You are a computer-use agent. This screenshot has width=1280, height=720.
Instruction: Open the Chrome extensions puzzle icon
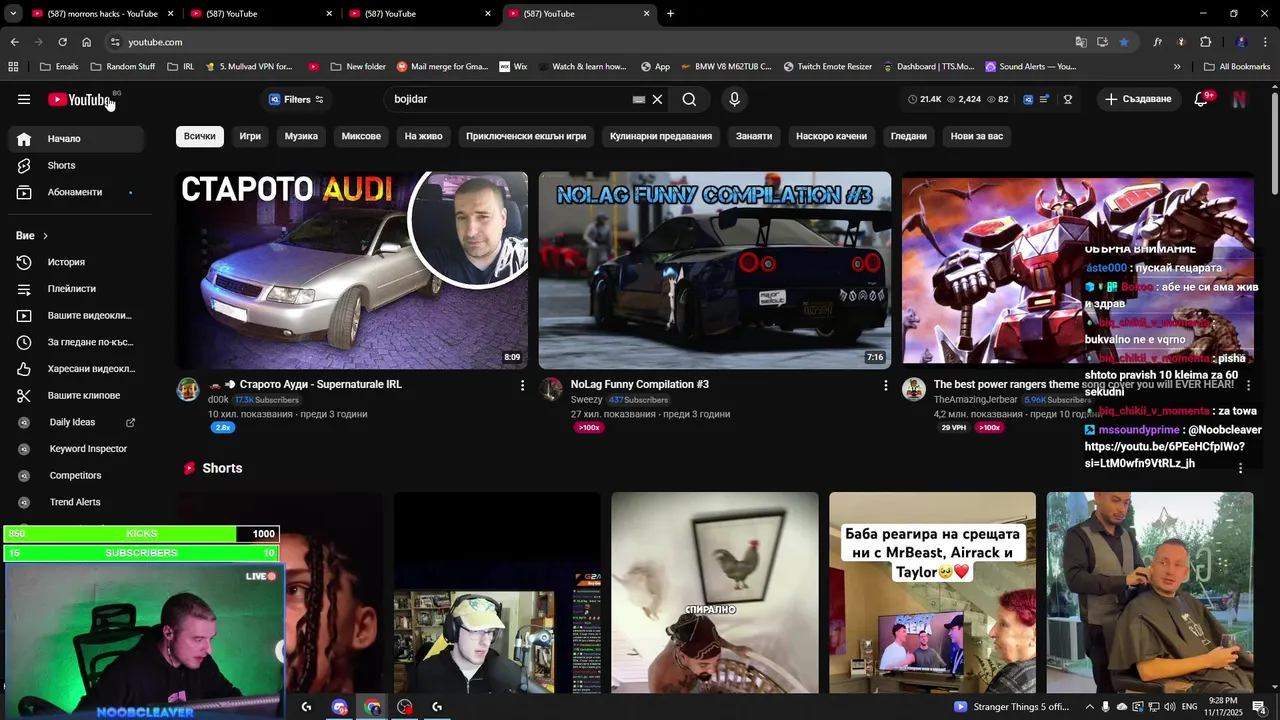pos(1205,42)
